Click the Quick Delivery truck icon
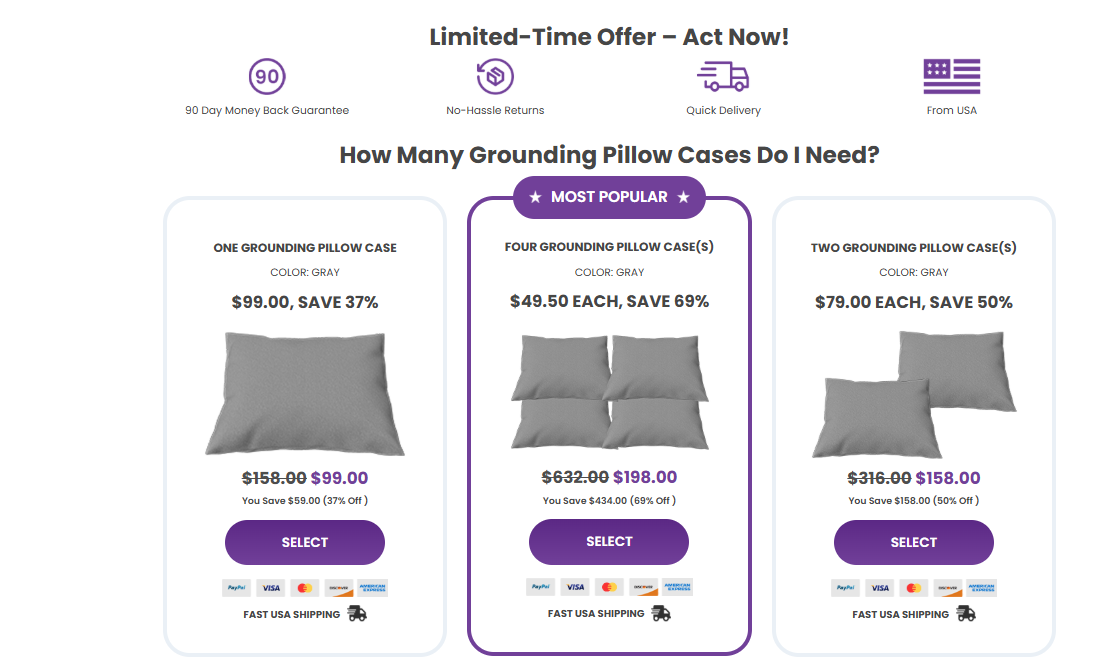1108x663 pixels. click(x=723, y=77)
